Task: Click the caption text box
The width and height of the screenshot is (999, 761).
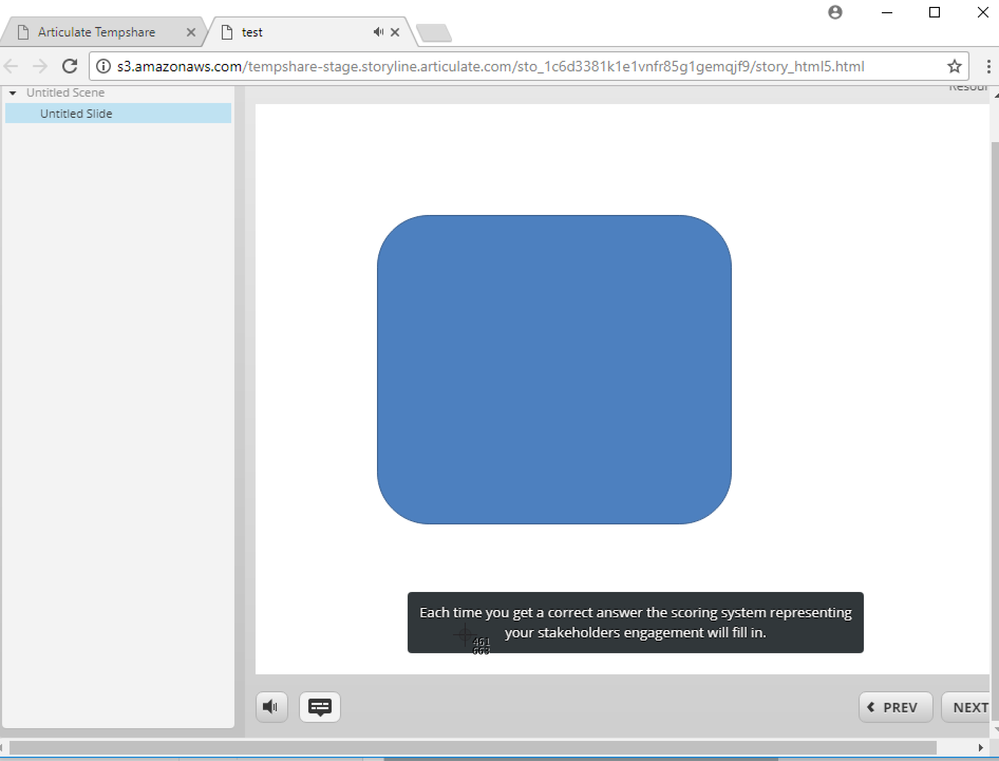Action: tap(635, 622)
